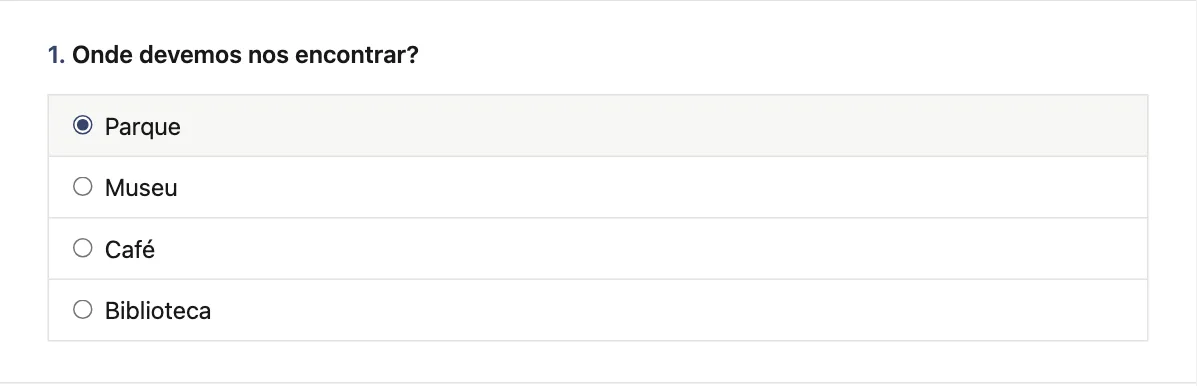The width and height of the screenshot is (1197, 386).
Task: Select the Biblioteca radio button
Action: click(x=82, y=310)
